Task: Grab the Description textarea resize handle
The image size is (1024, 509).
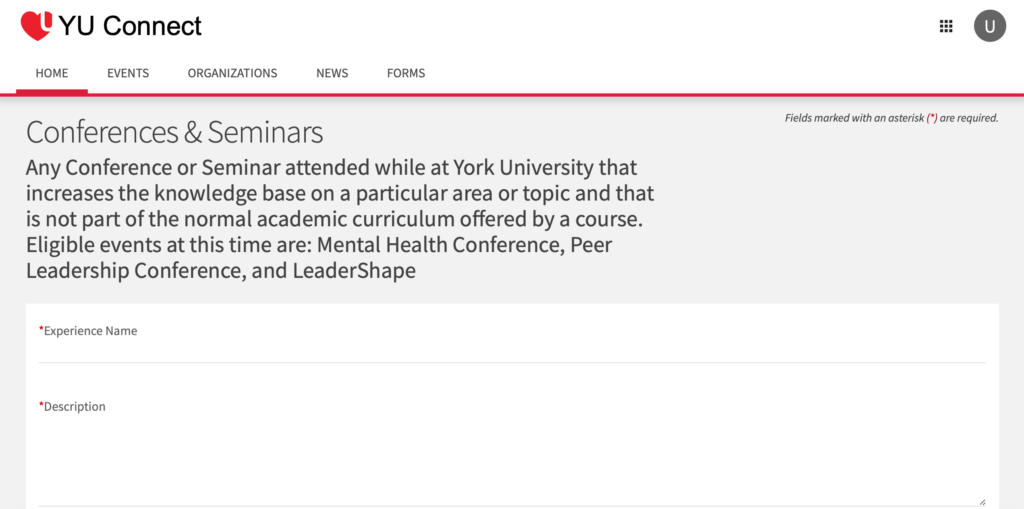Action: (x=982, y=501)
